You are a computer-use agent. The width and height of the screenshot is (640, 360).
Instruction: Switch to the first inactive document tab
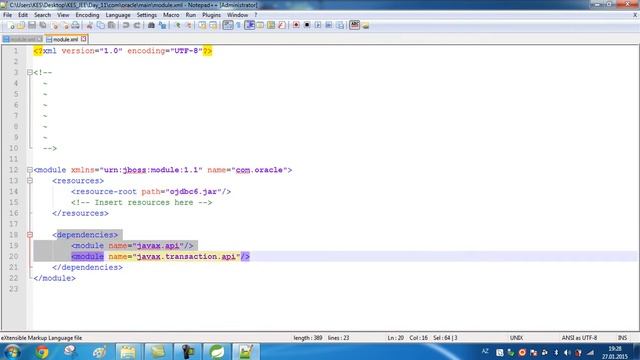22,39
